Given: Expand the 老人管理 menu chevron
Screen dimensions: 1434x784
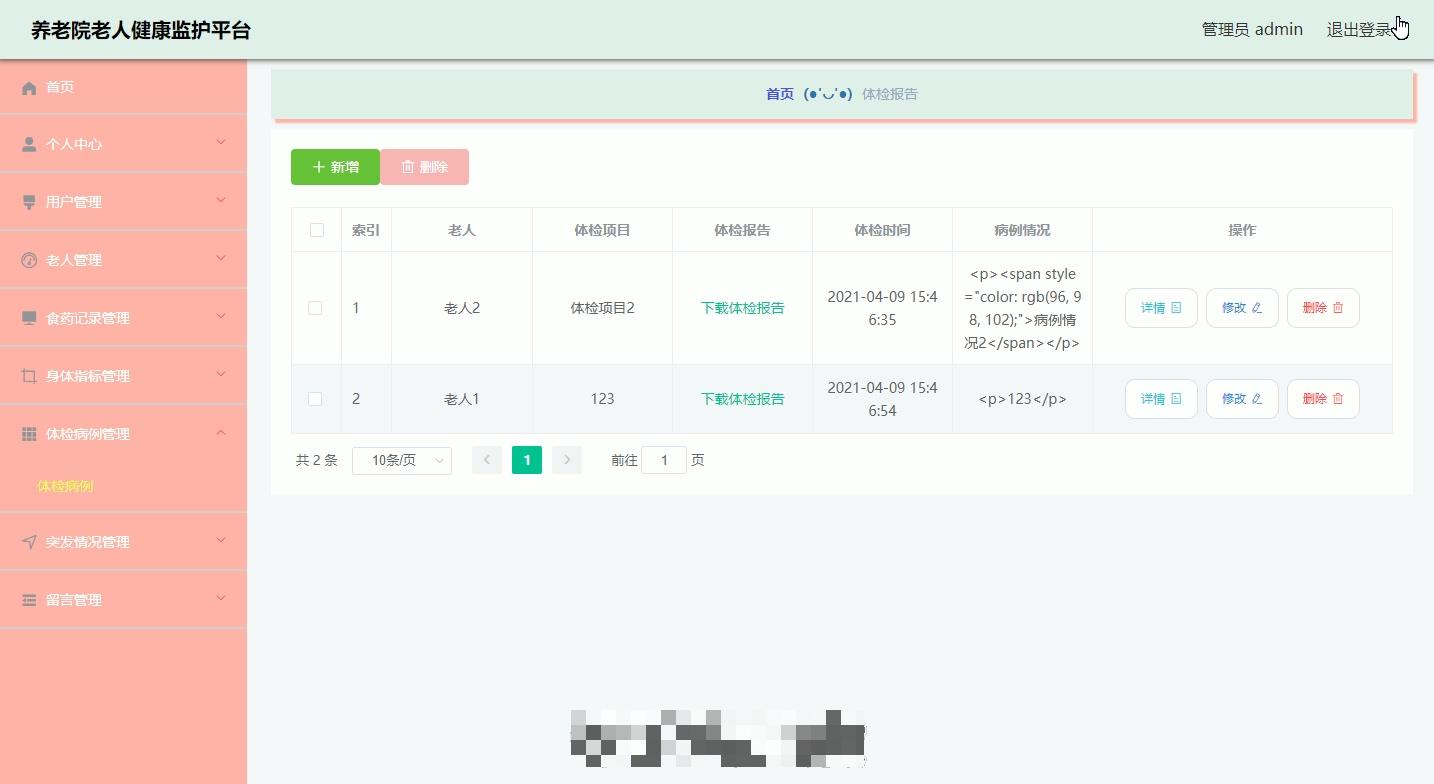Looking at the screenshot, I should point(221,259).
